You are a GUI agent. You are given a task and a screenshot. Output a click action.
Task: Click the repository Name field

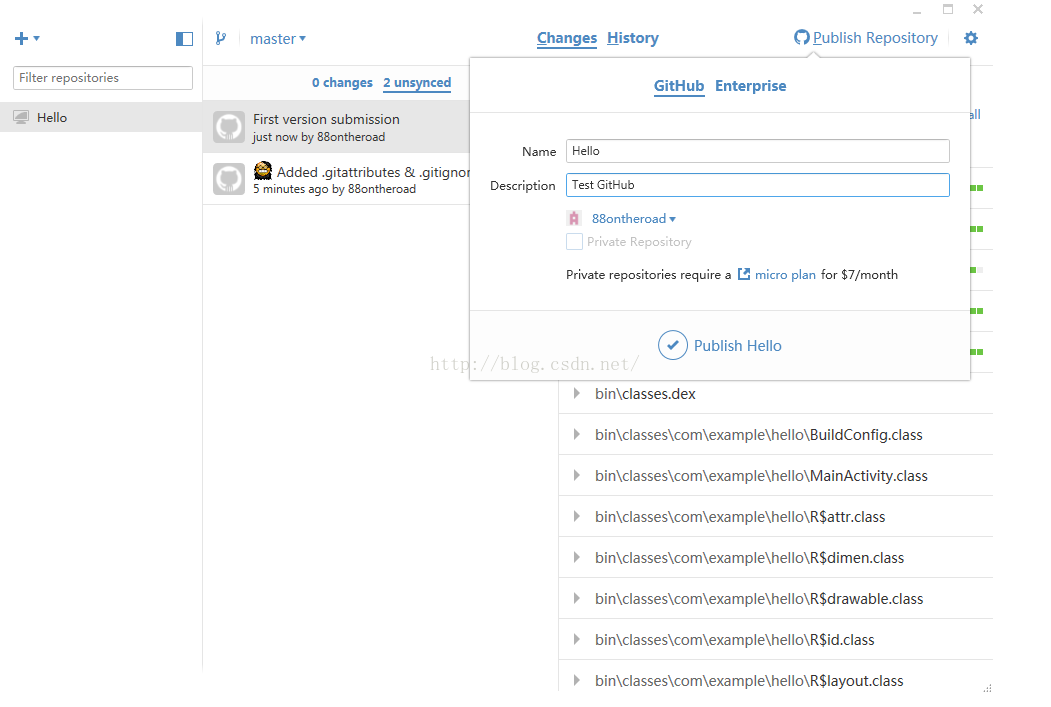click(757, 151)
